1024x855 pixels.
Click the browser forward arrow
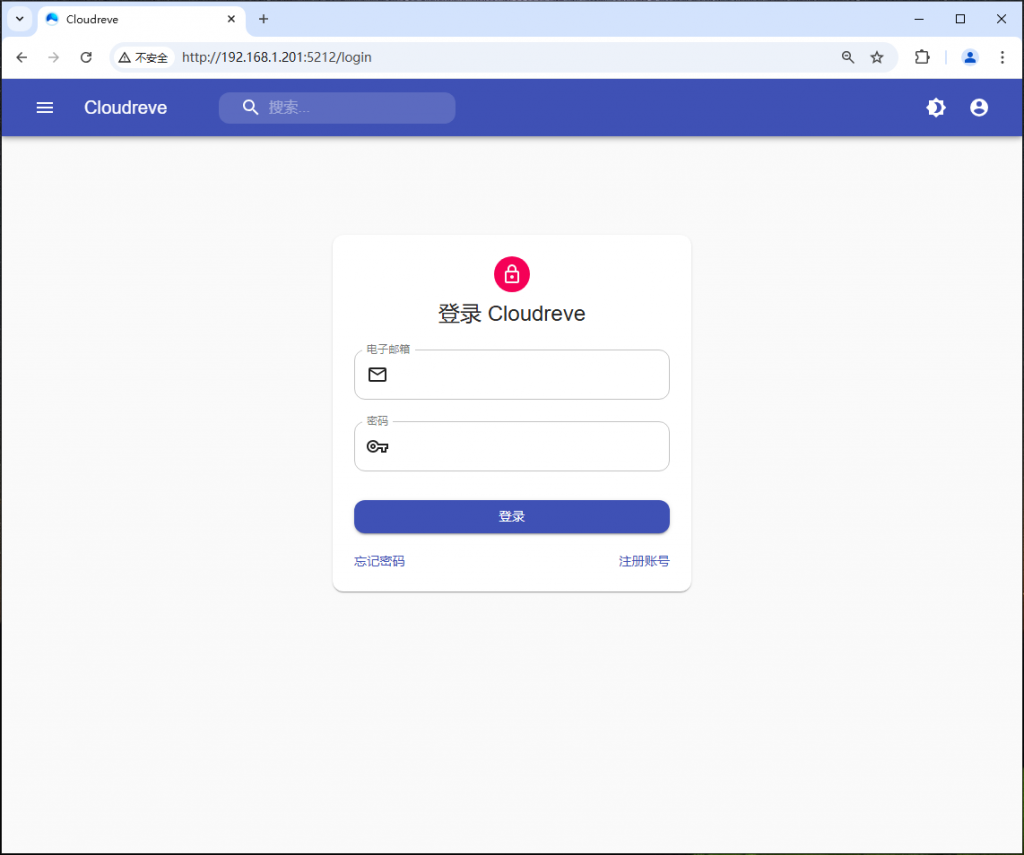click(54, 57)
